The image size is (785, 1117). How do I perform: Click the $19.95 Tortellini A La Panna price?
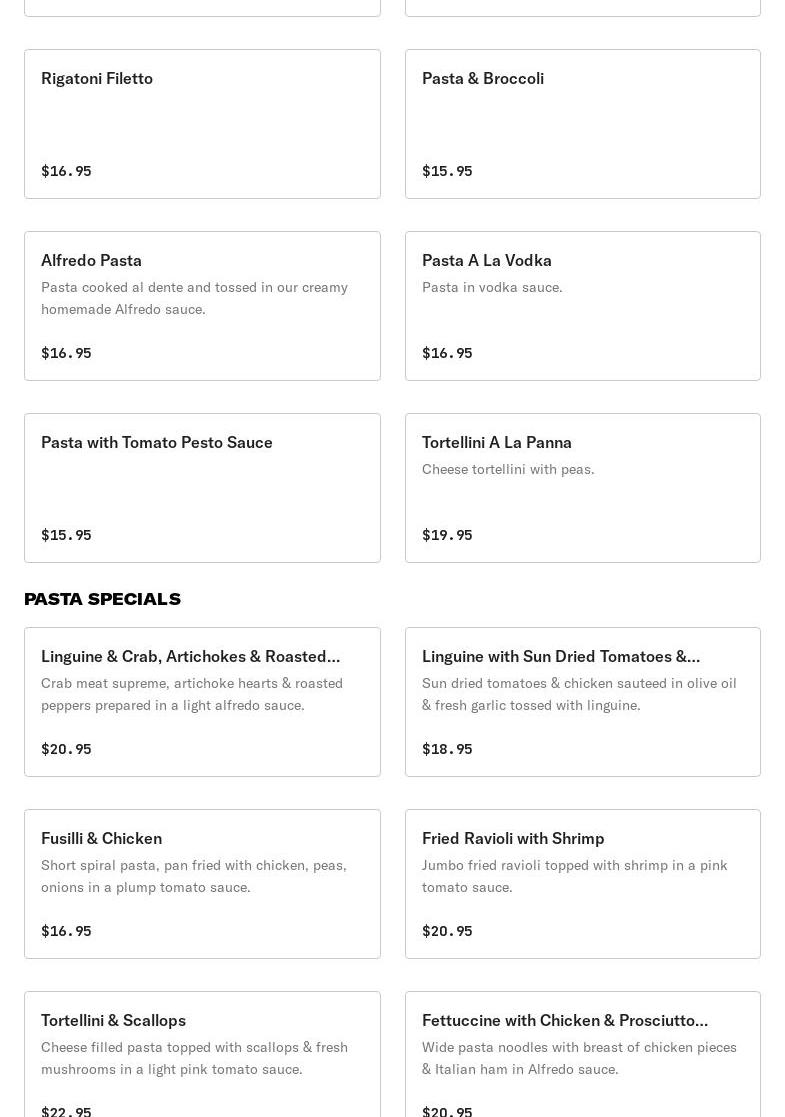tap(447, 535)
